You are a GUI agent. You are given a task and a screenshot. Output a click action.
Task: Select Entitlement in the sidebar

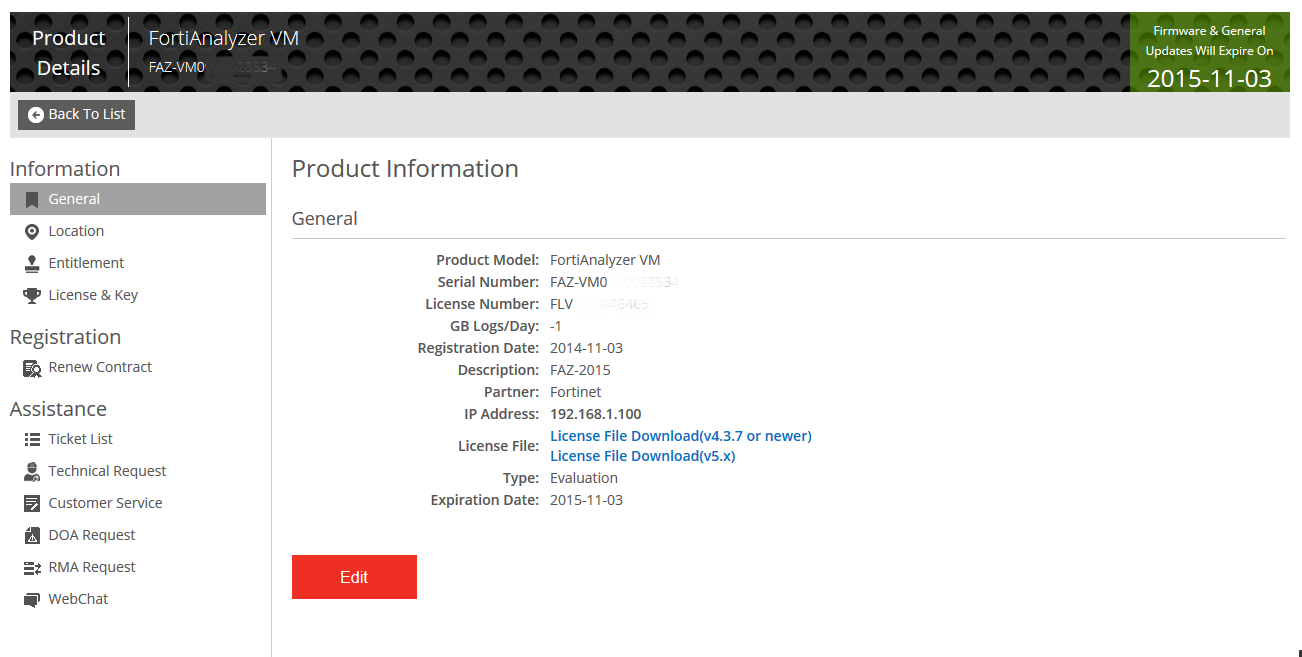point(86,263)
